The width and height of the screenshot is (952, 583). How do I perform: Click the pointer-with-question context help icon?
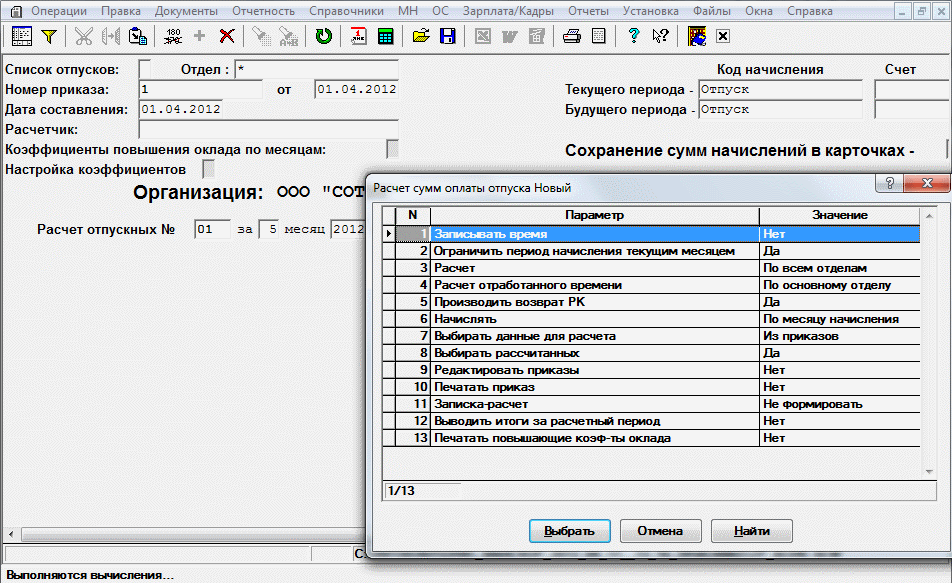(x=661, y=36)
